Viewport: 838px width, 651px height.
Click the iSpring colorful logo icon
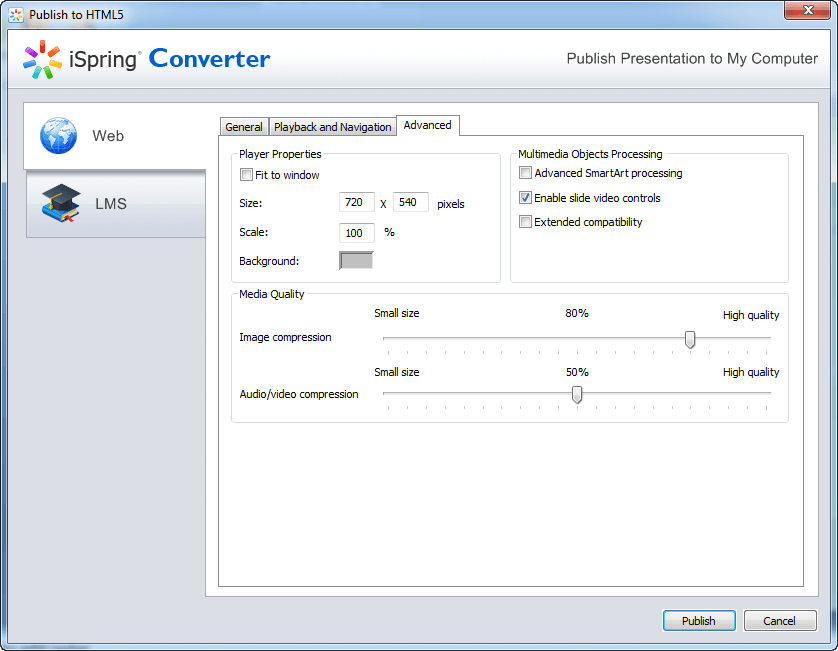point(42,59)
